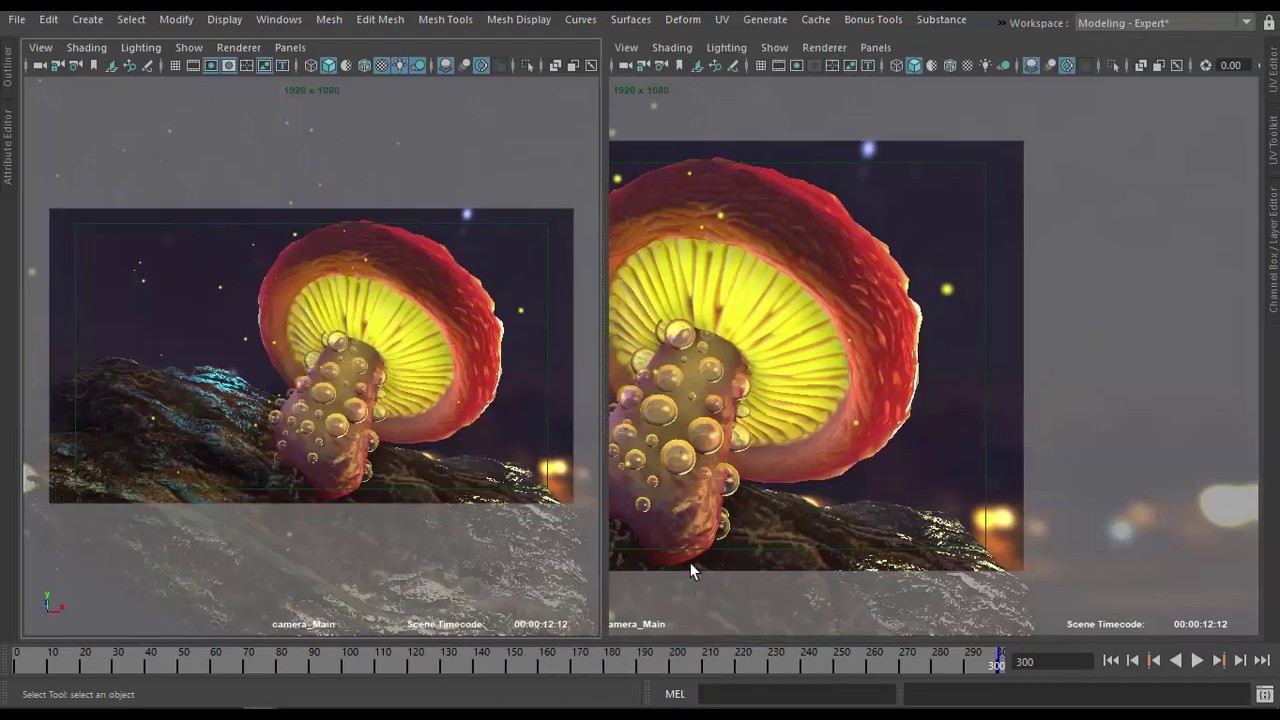Toggle Grid display in left viewport
The width and height of the screenshot is (1280, 720).
175,65
